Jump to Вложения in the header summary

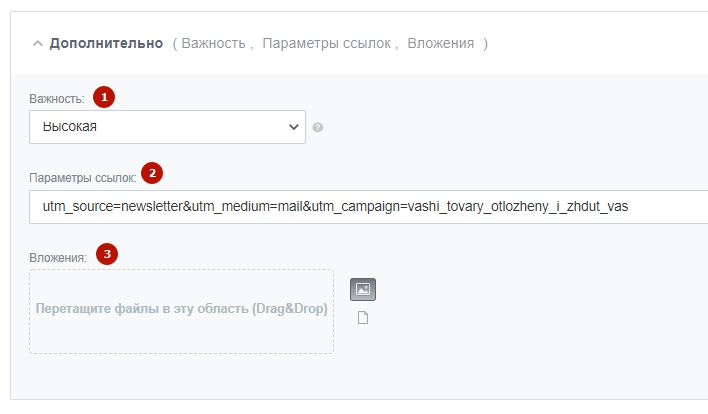[x=441, y=43]
